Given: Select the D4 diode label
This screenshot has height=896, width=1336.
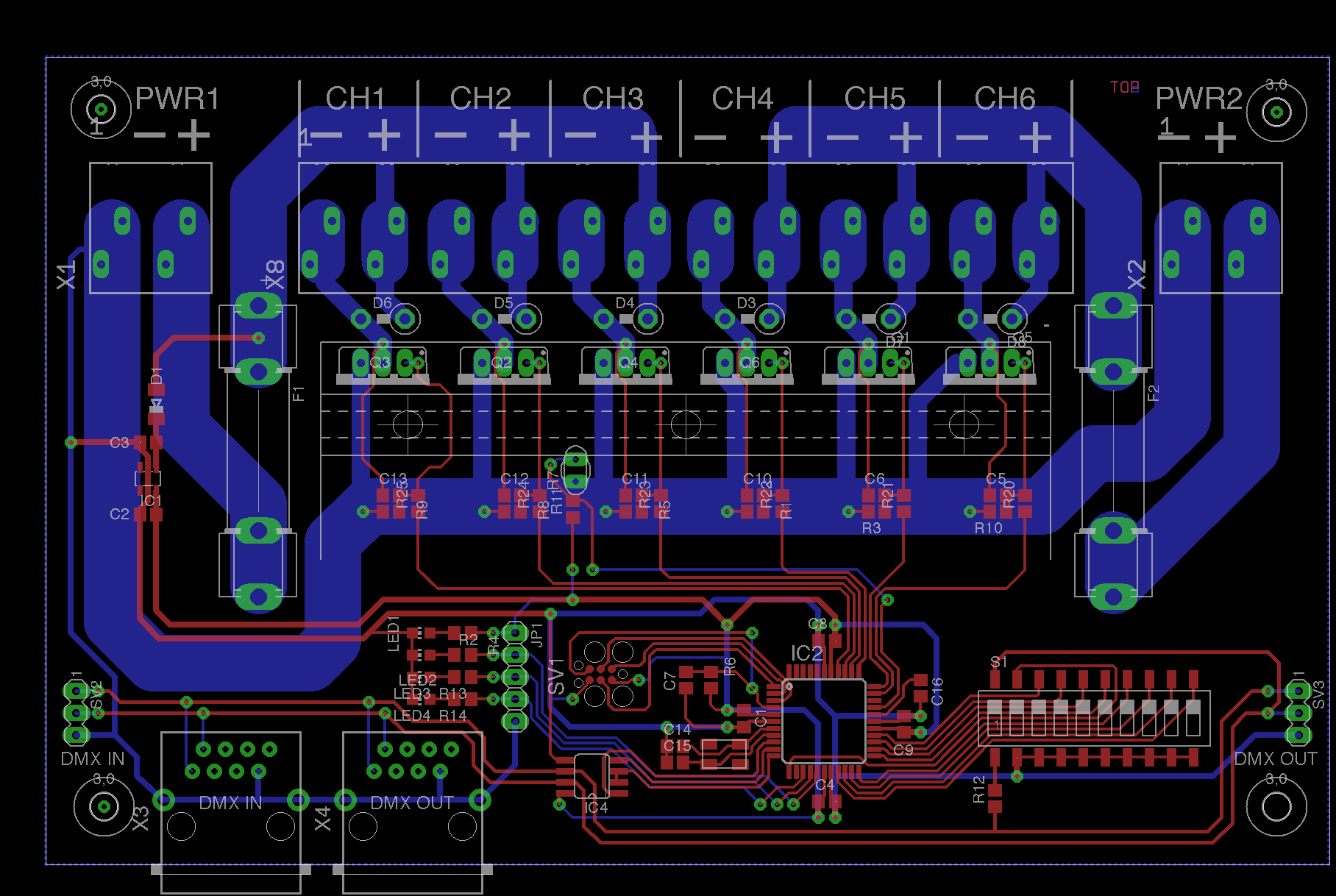Looking at the screenshot, I should [x=625, y=303].
